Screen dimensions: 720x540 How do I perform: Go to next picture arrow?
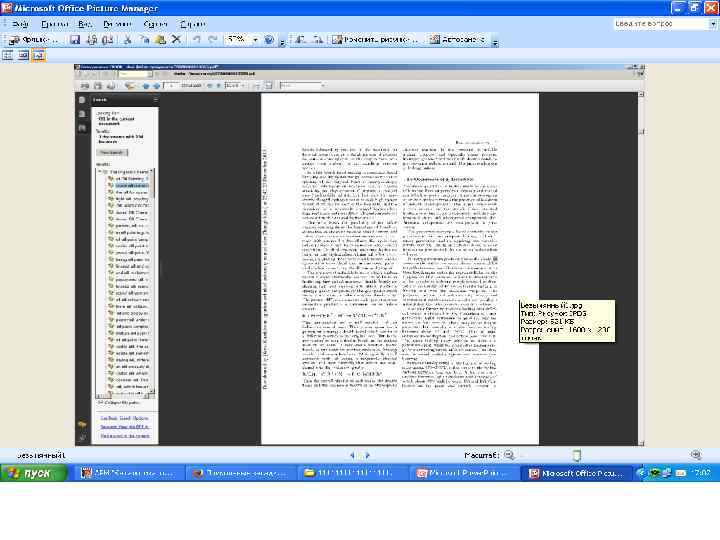pyautogui.click(x=366, y=456)
